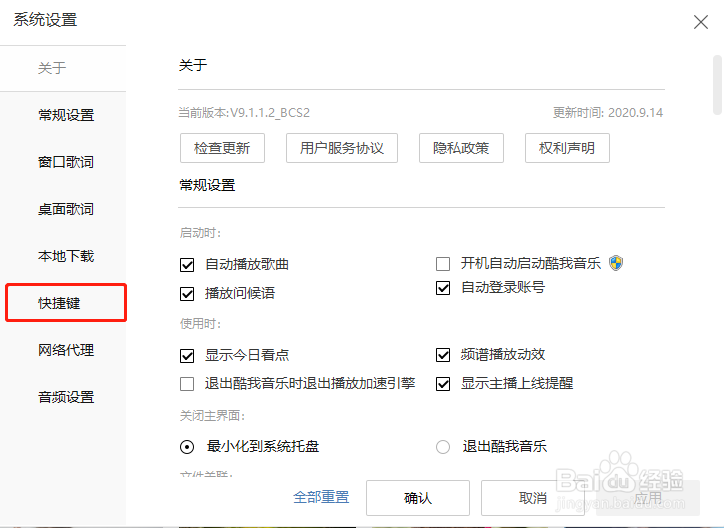Confirm settings with 确认

(418, 498)
